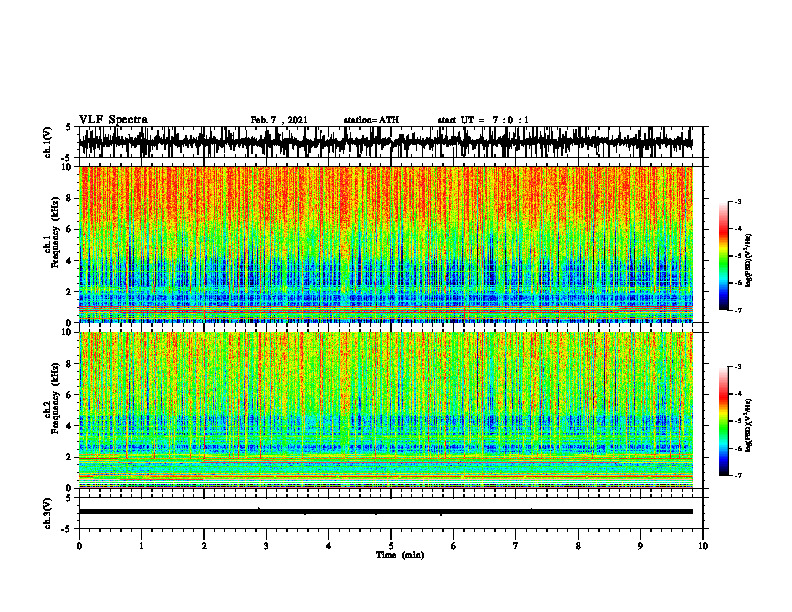Click time axis tick label "2"

[x=204, y=546]
